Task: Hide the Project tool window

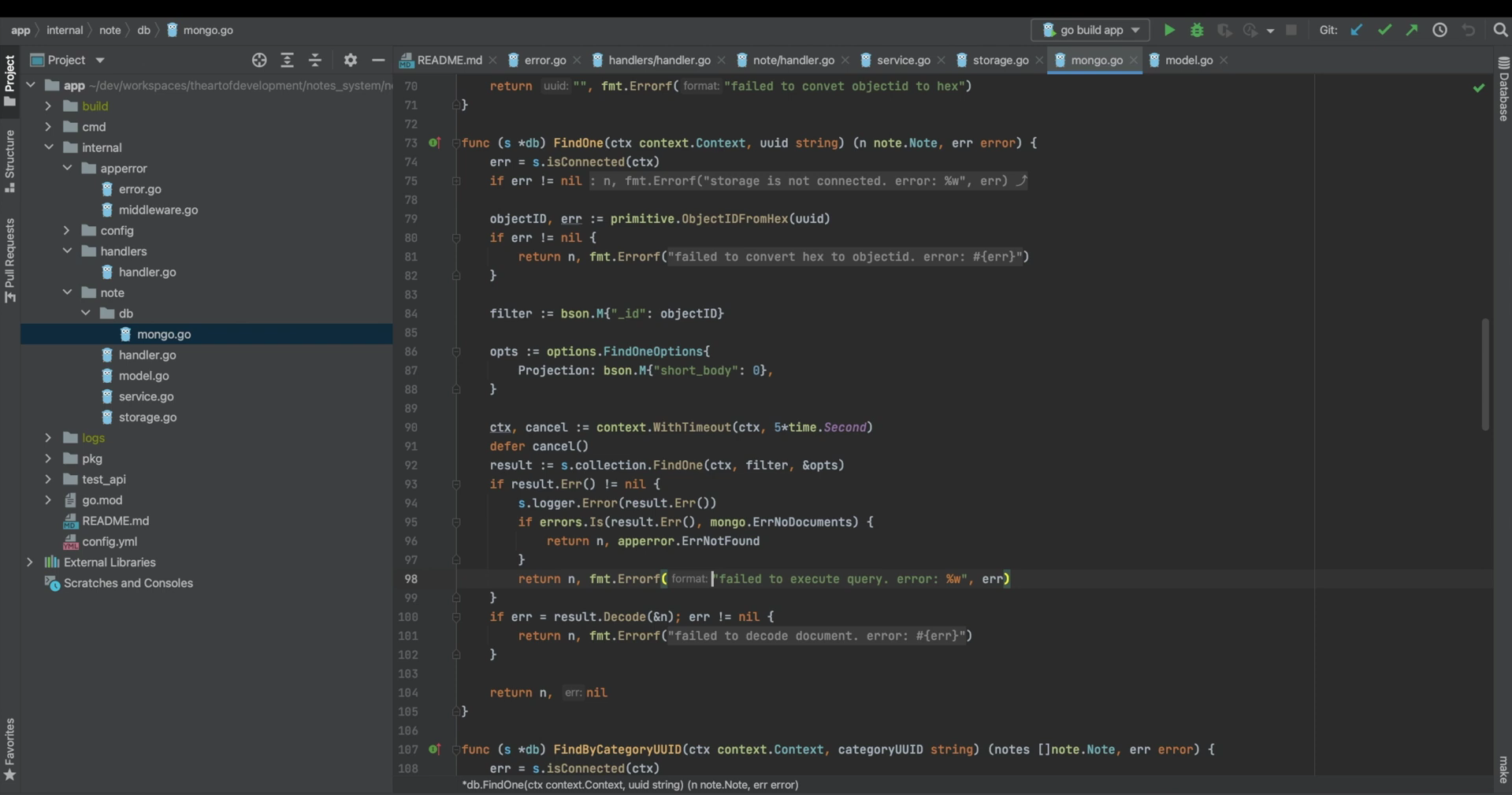Action: tap(378, 60)
